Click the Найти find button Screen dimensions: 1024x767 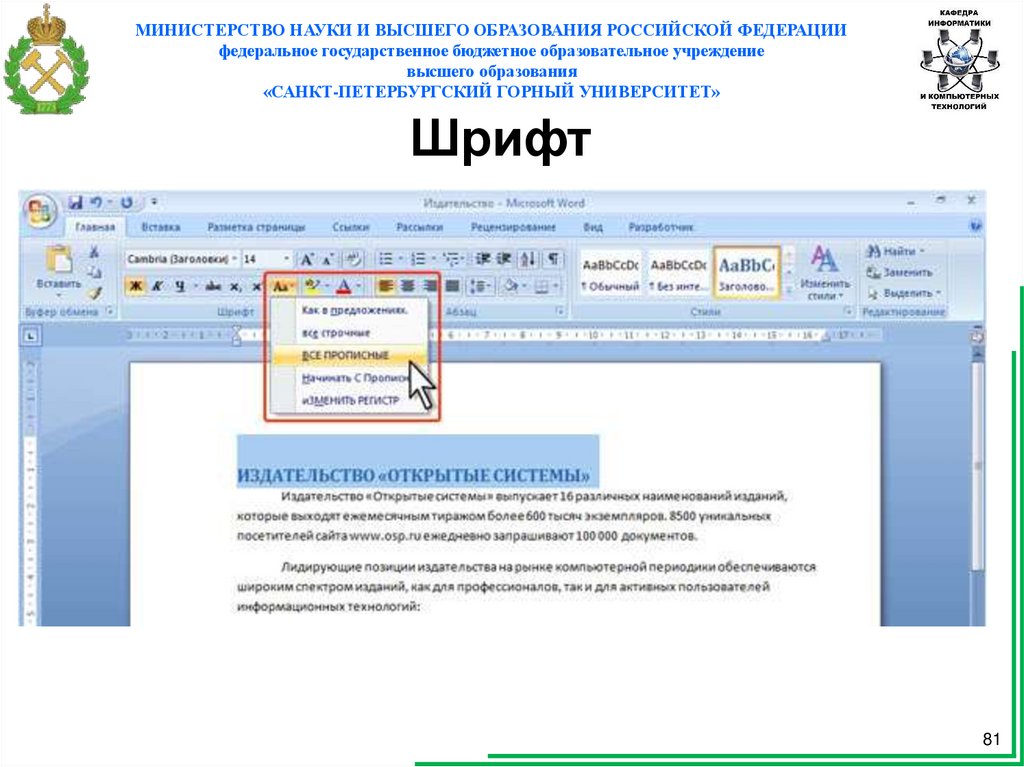click(895, 251)
